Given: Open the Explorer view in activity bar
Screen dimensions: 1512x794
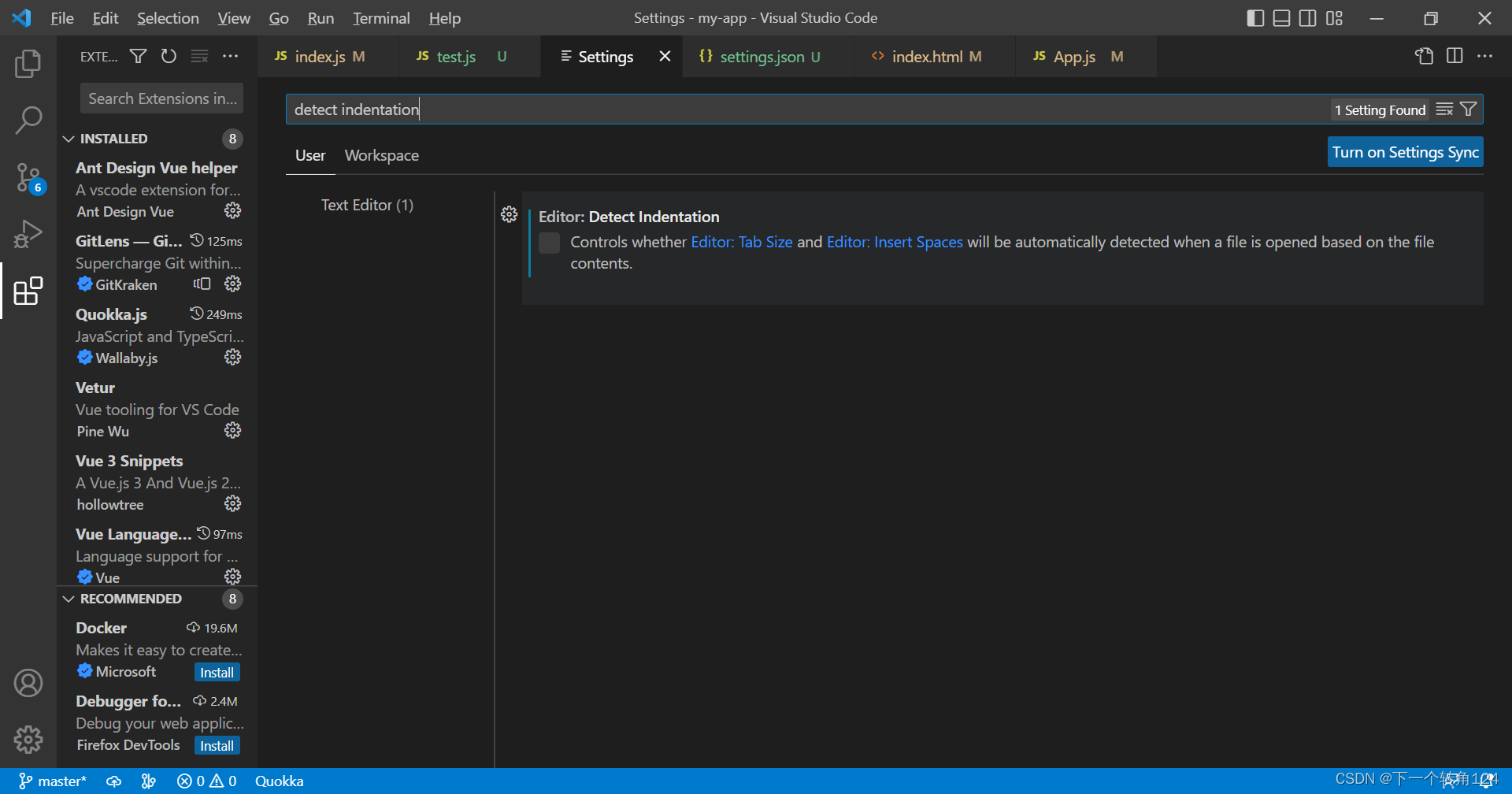Looking at the screenshot, I should click(28, 64).
